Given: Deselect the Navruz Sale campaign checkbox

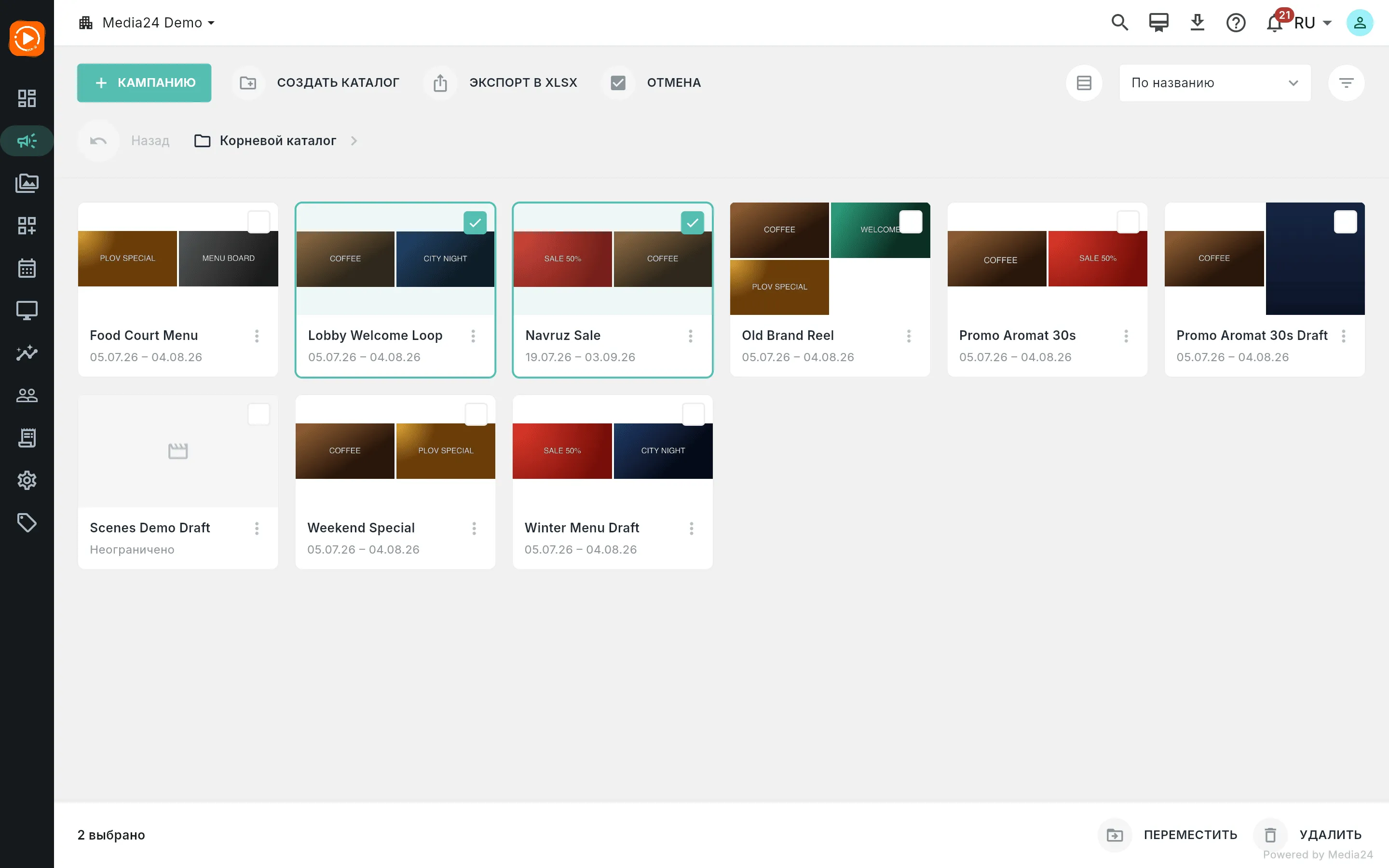Looking at the screenshot, I should pyautogui.click(x=692, y=223).
